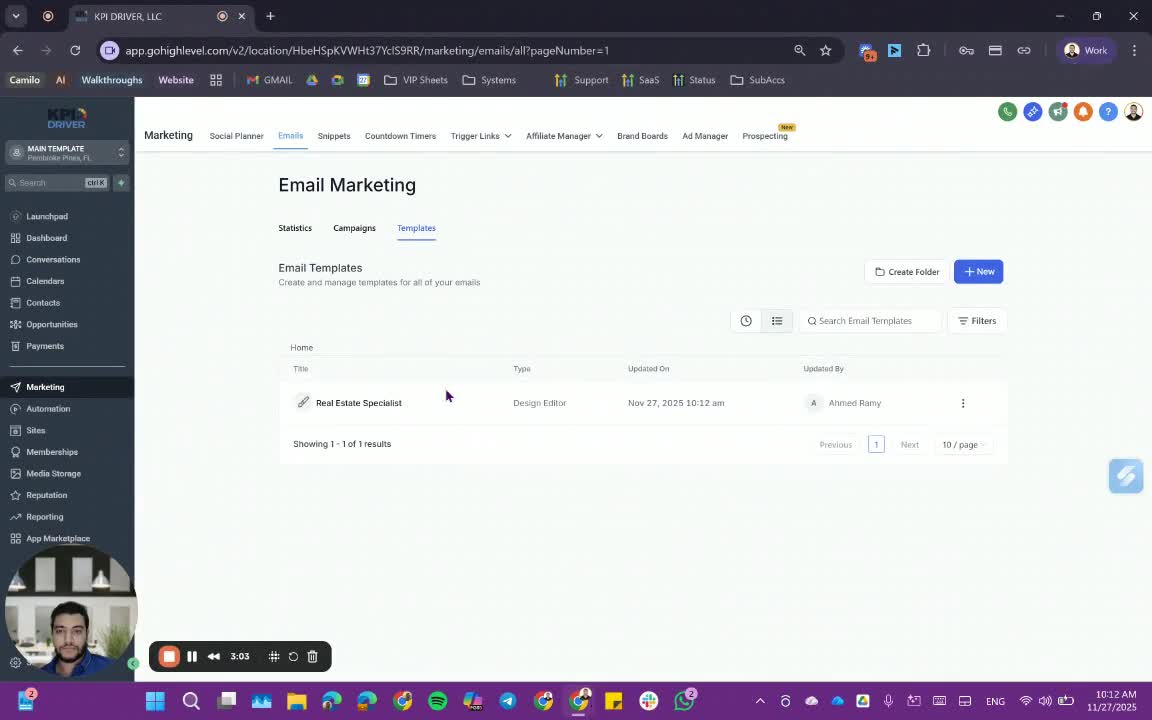Show hidden system tray icons chevron
Image resolution: width=1152 pixels, height=720 pixels.
[760, 701]
